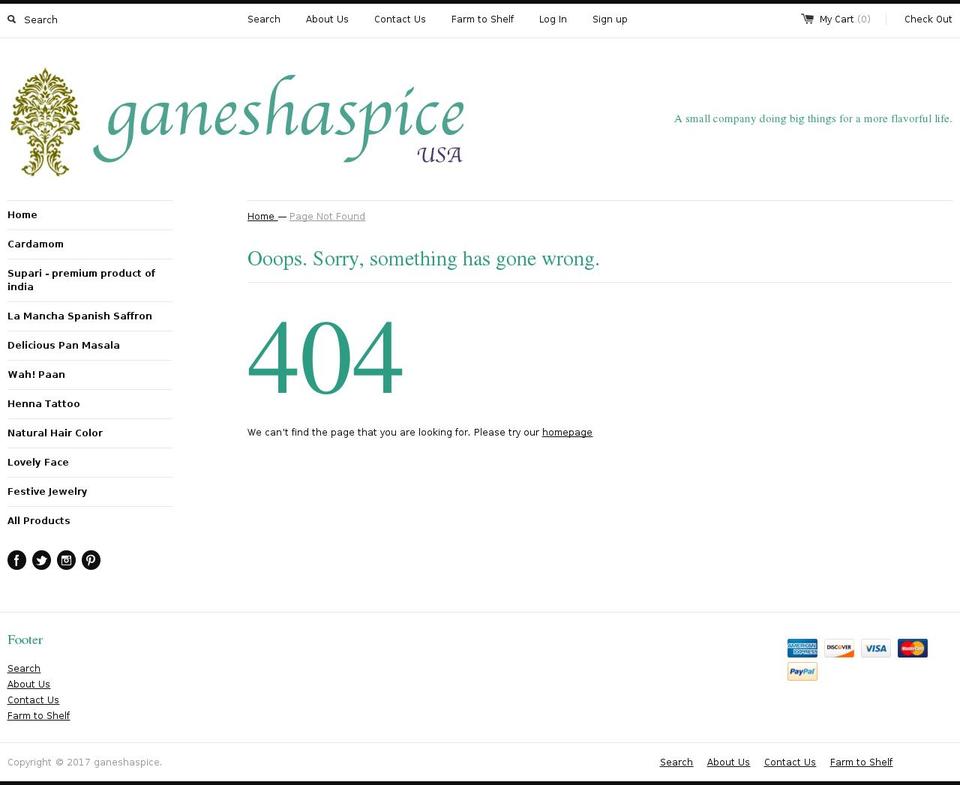Follow the homepage link in error message

pyautogui.click(x=567, y=432)
